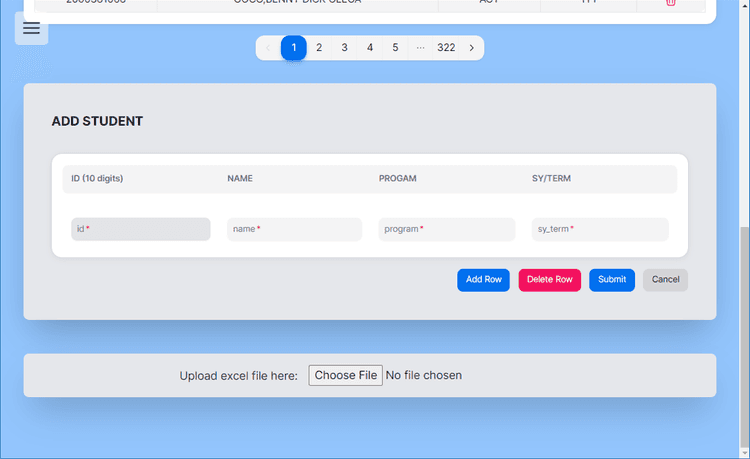This screenshot has height=459, width=750.
Task: Go to next page with right chevron
Action: coord(472,48)
